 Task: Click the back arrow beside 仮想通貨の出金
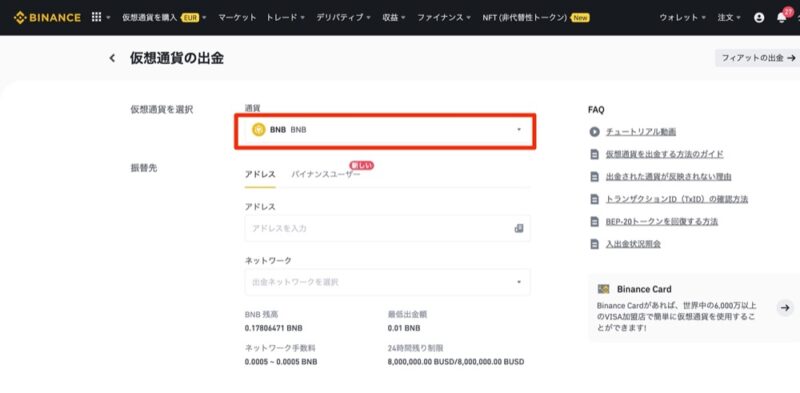112,58
